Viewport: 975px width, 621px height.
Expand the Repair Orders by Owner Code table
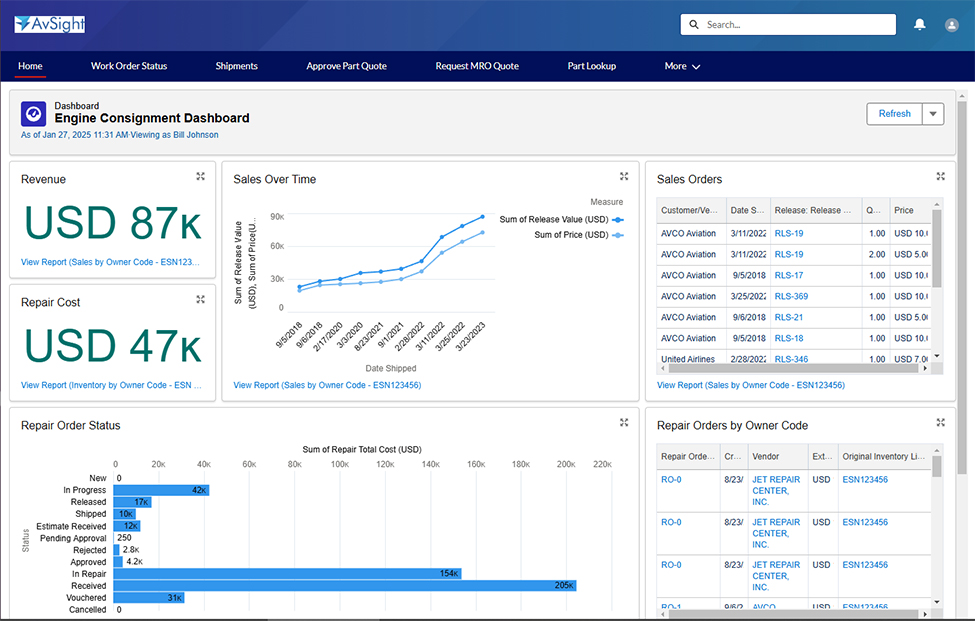point(940,422)
